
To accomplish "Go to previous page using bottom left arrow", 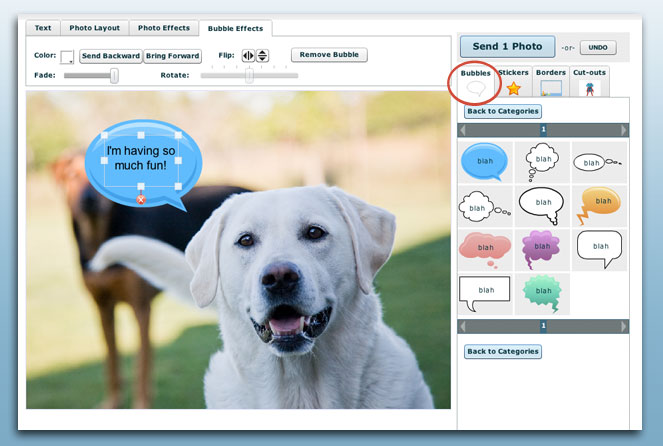I will point(463,326).
